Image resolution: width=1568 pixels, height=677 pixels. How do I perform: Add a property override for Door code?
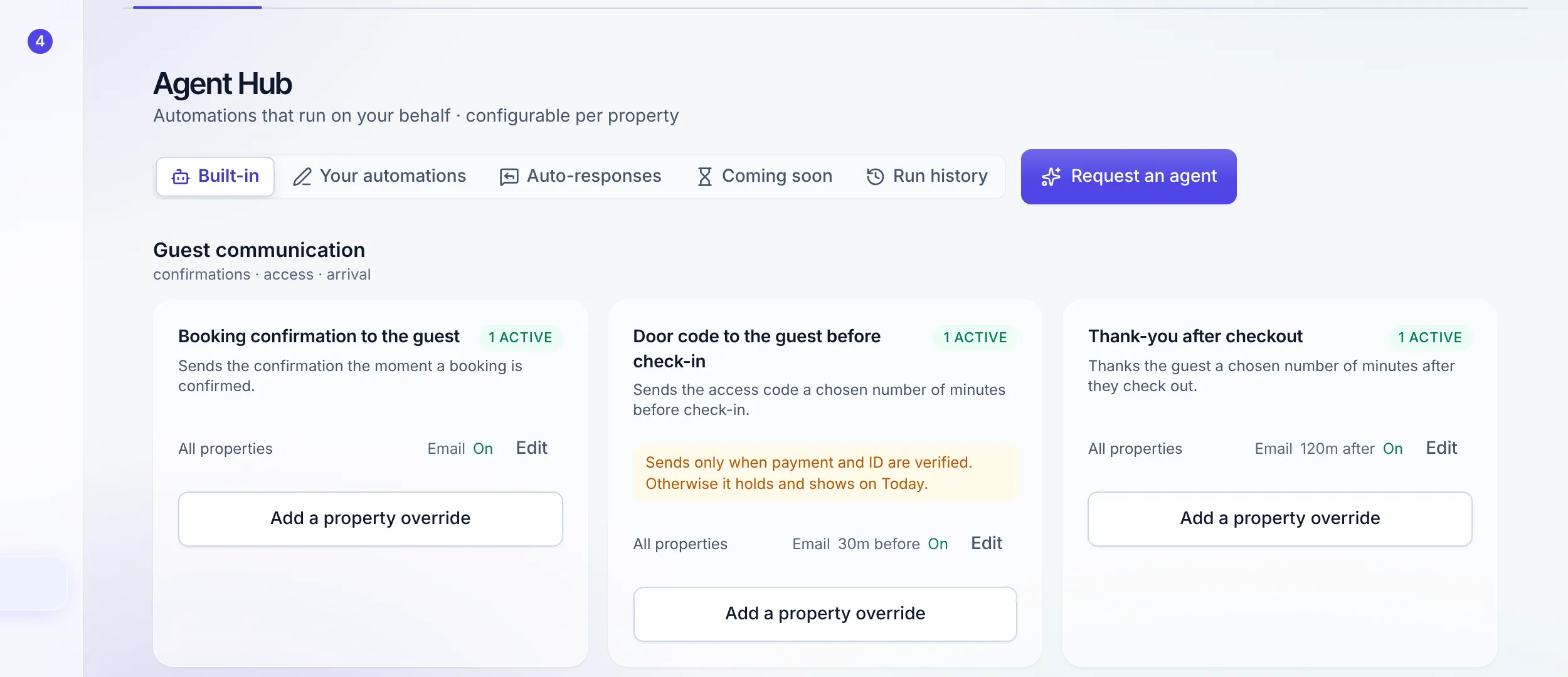tap(825, 614)
